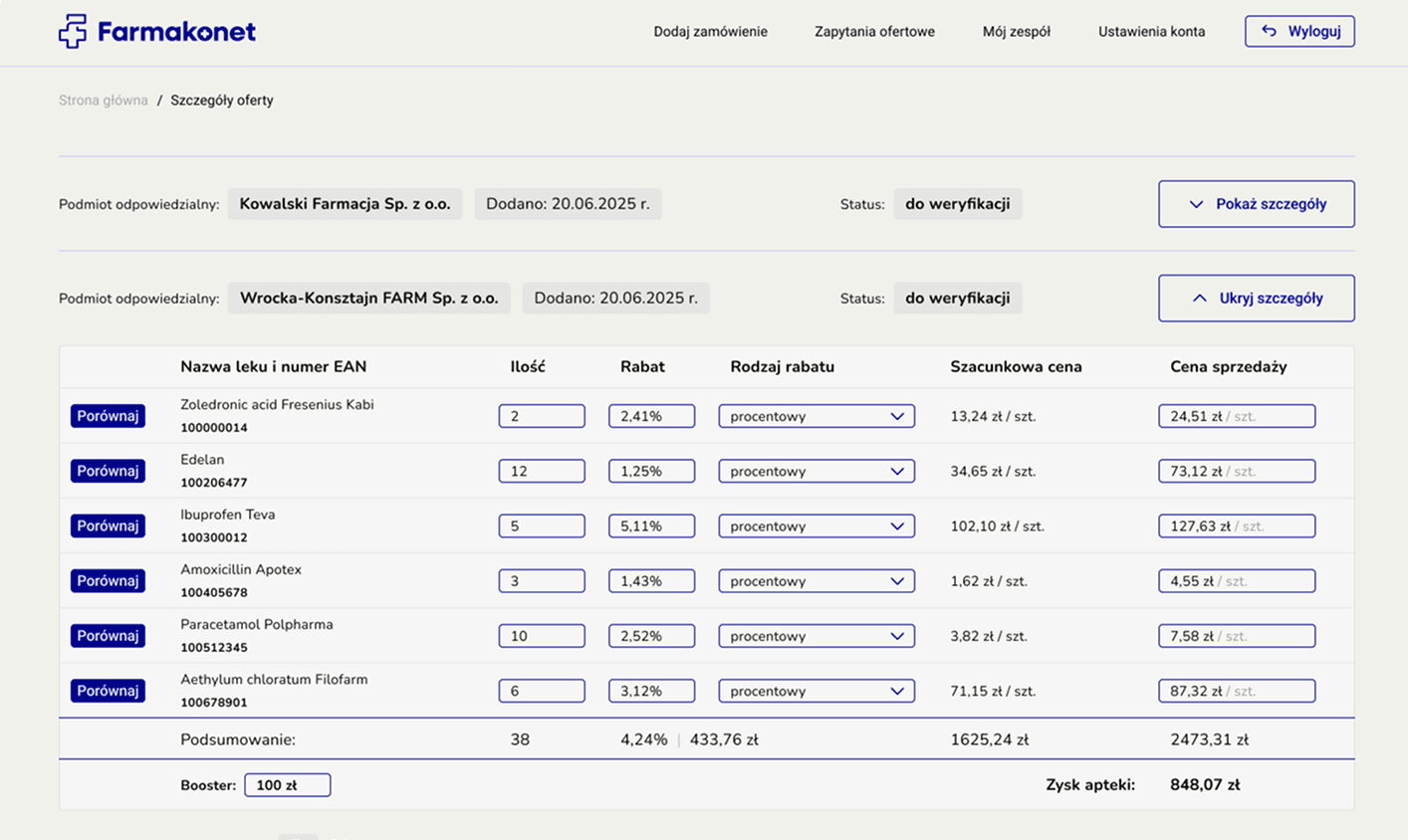Click Porównaj next to Aethylum chloratum Filofarm
This screenshot has height=840, width=1408.
(x=108, y=691)
